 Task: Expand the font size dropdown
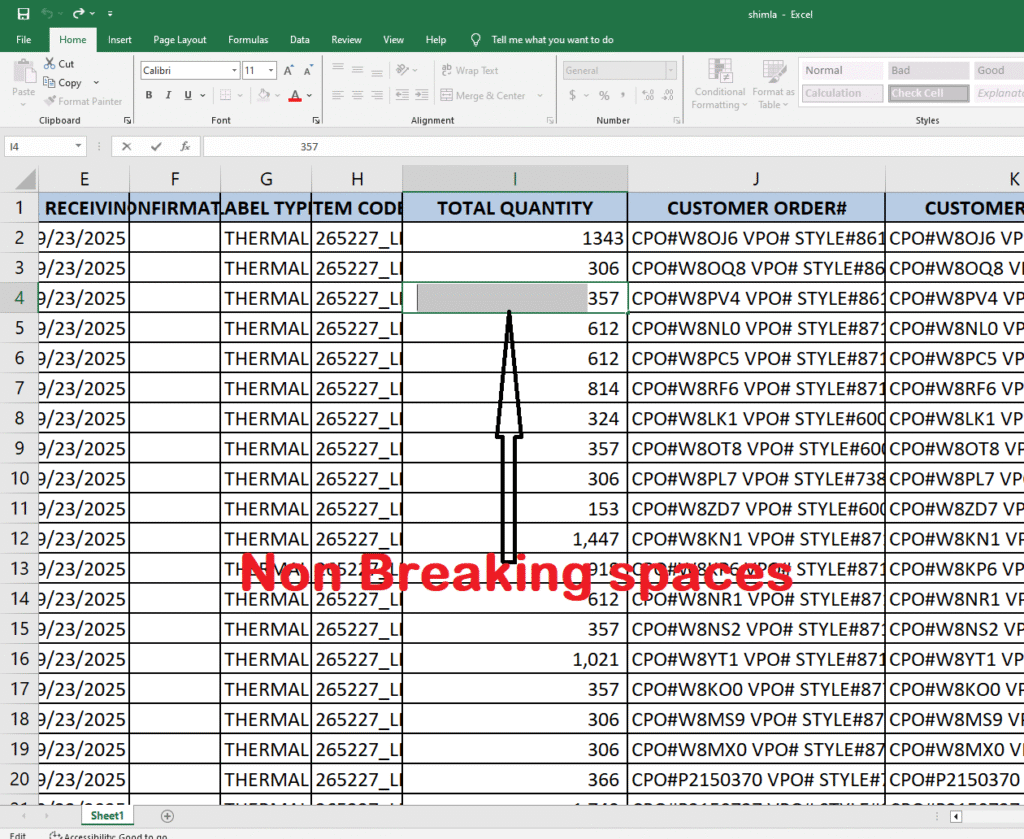[x=273, y=71]
